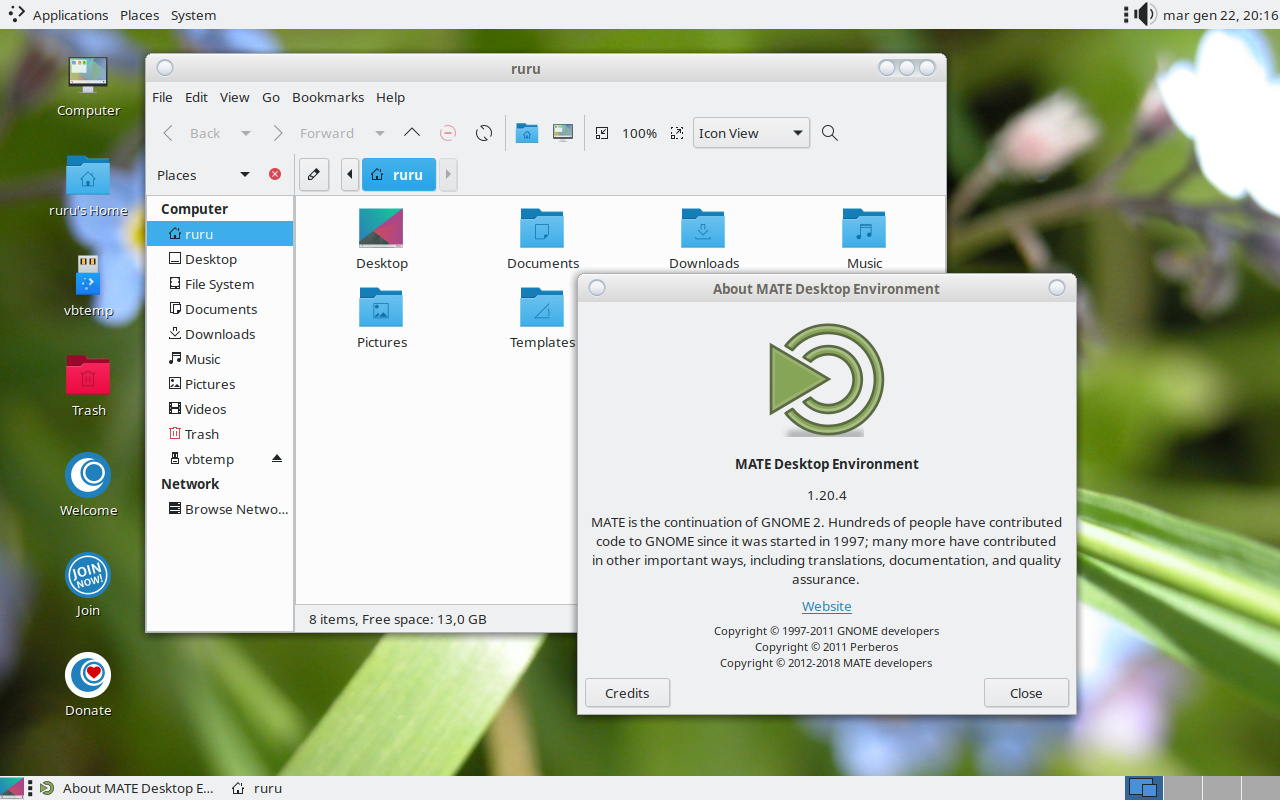Click the path bar right scroll arrow
1280x800 pixels.
click(x=448, y=174)
